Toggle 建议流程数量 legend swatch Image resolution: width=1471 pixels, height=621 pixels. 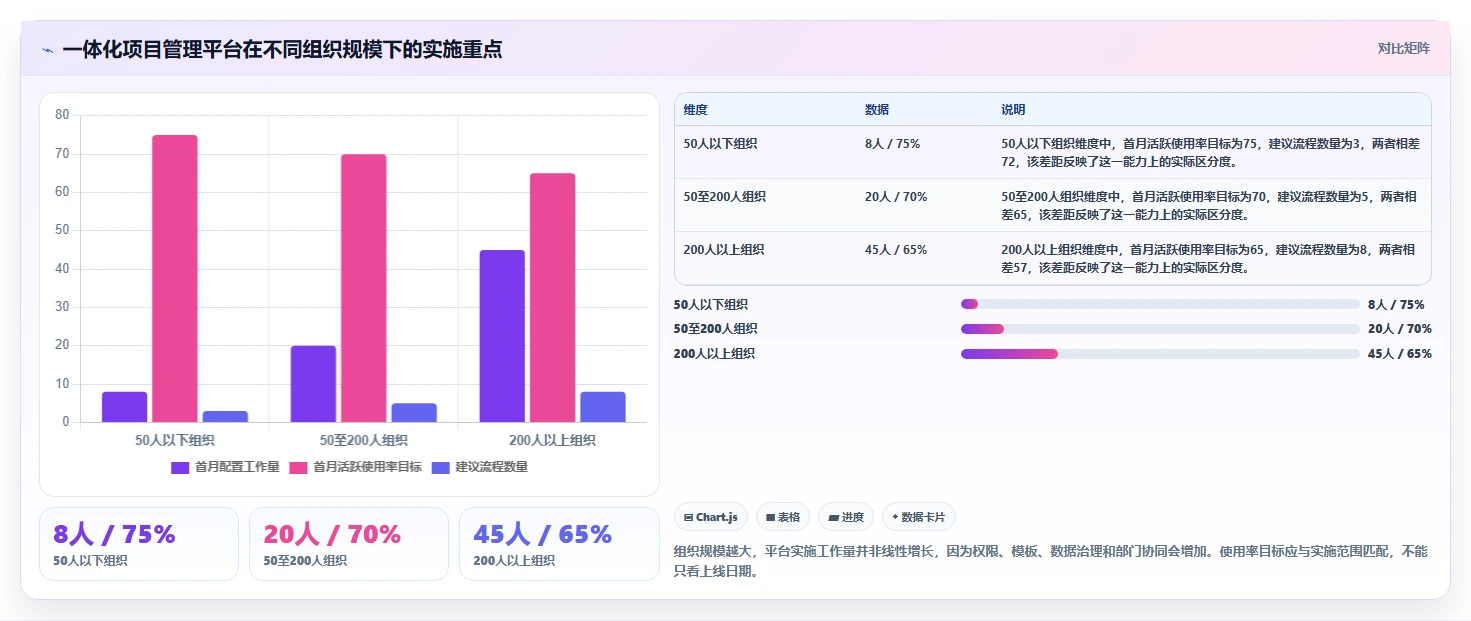click(x=440, y=467)
